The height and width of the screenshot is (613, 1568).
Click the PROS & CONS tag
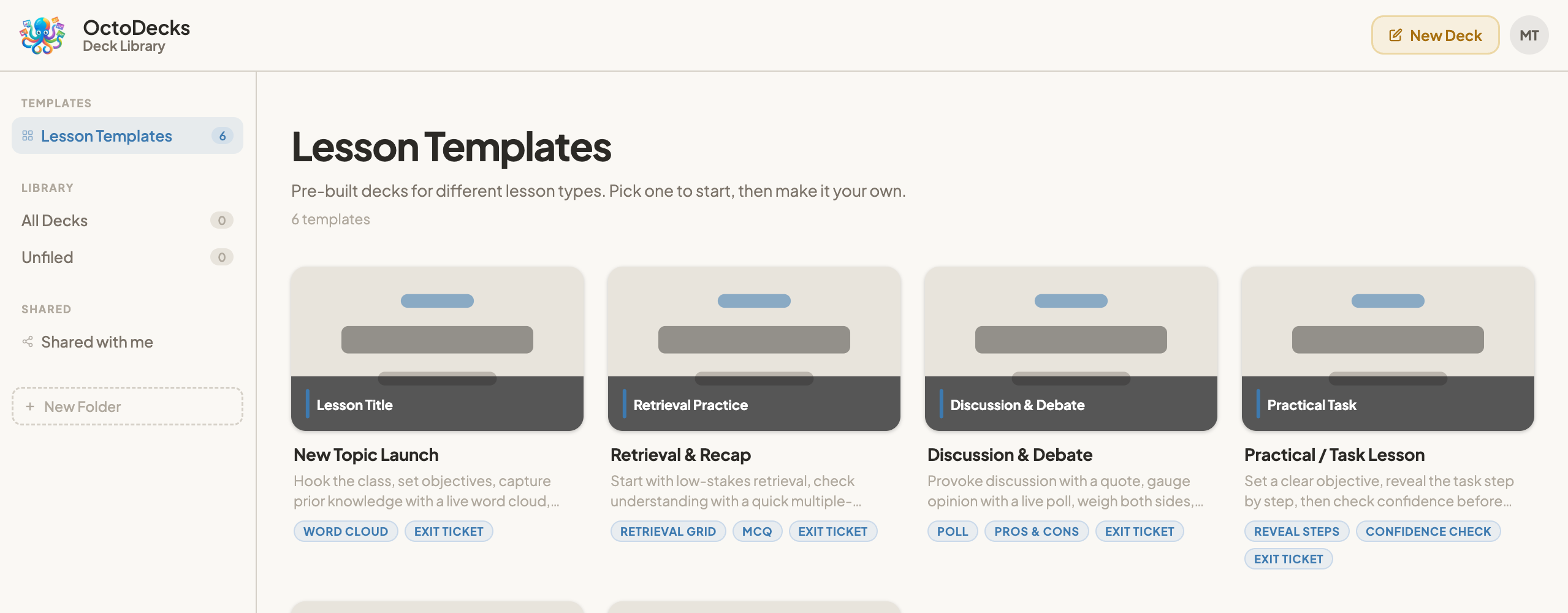point(1037,531)
